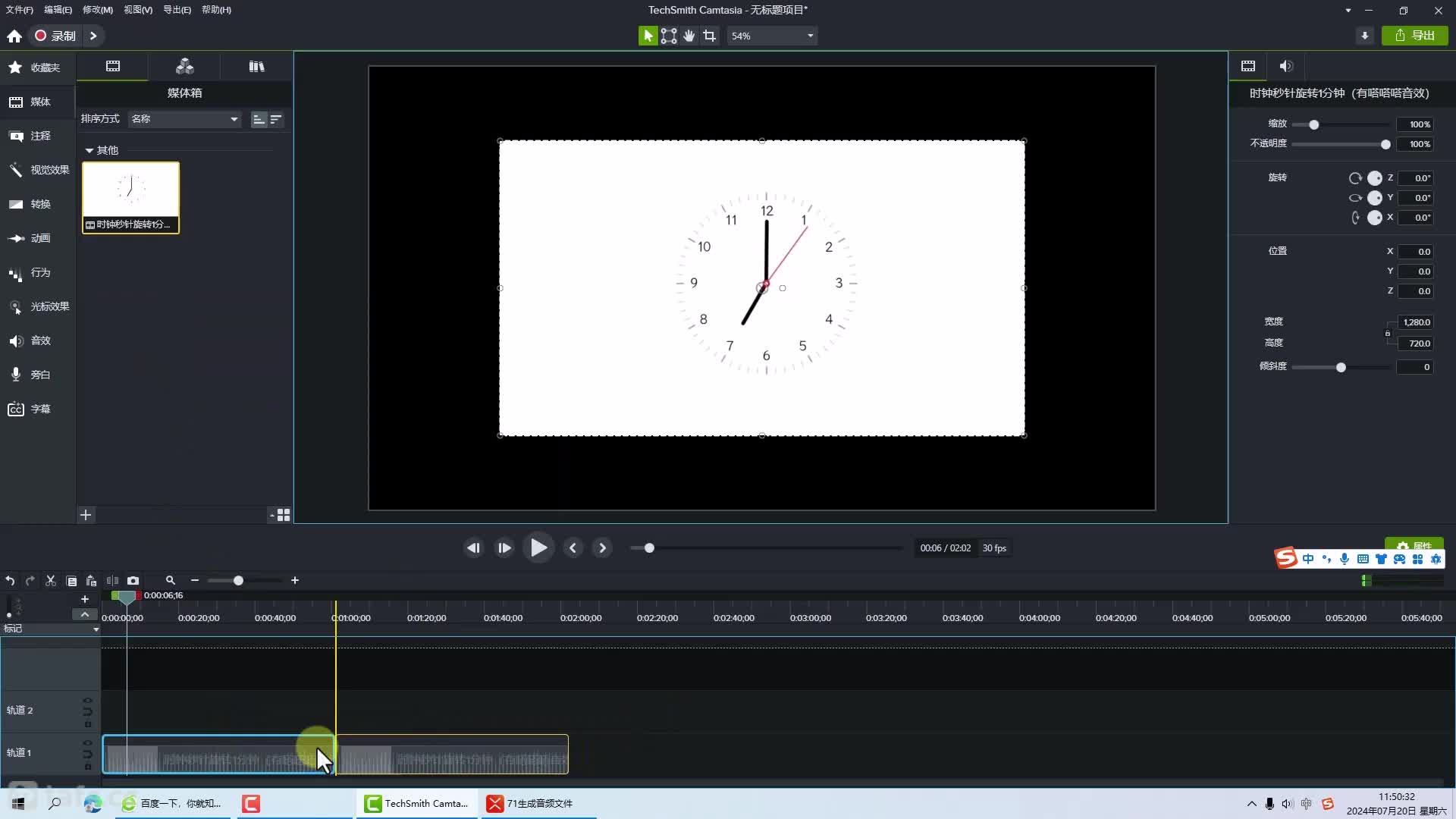The image size is (1456, 819).
Task: Open the sort-by 名称 dropdown
Action: point(184,119)
